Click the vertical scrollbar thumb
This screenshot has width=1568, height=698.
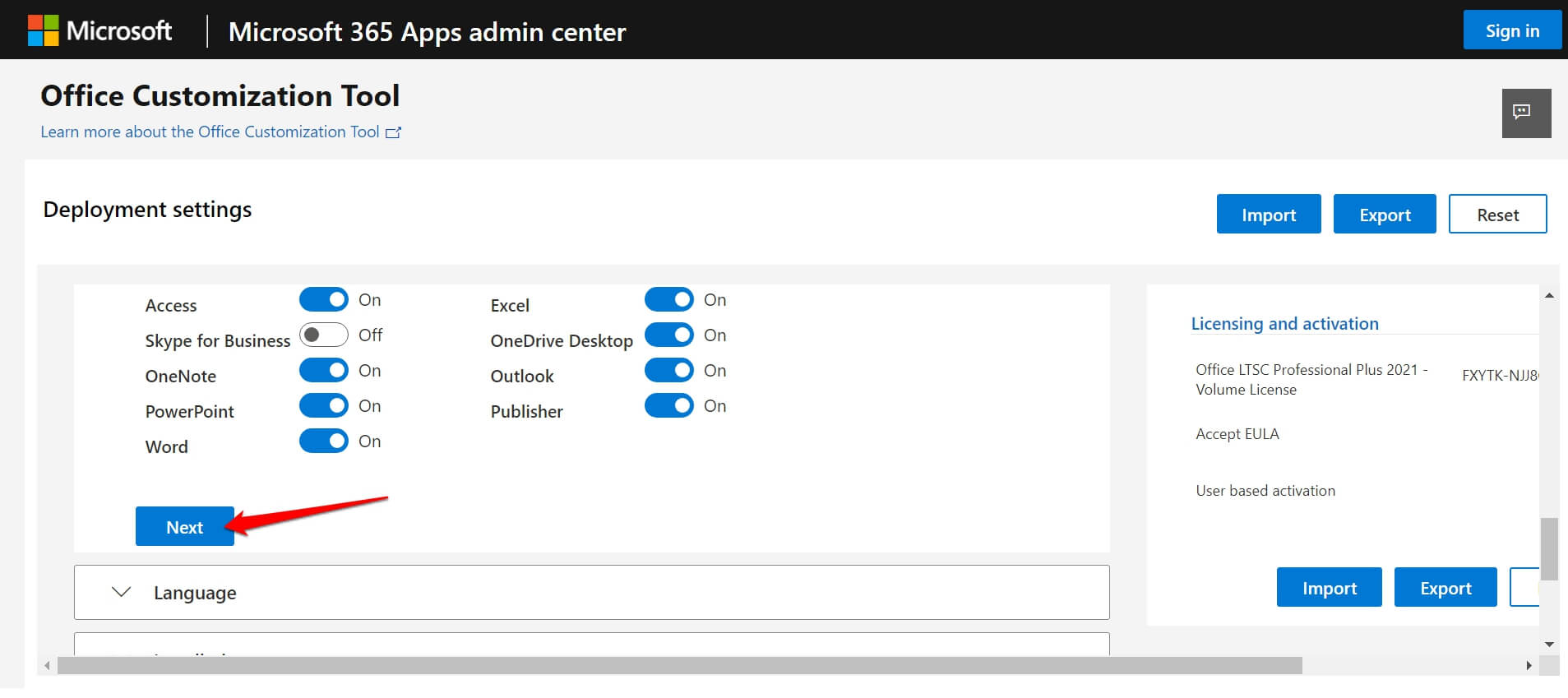coord(1549,548)
